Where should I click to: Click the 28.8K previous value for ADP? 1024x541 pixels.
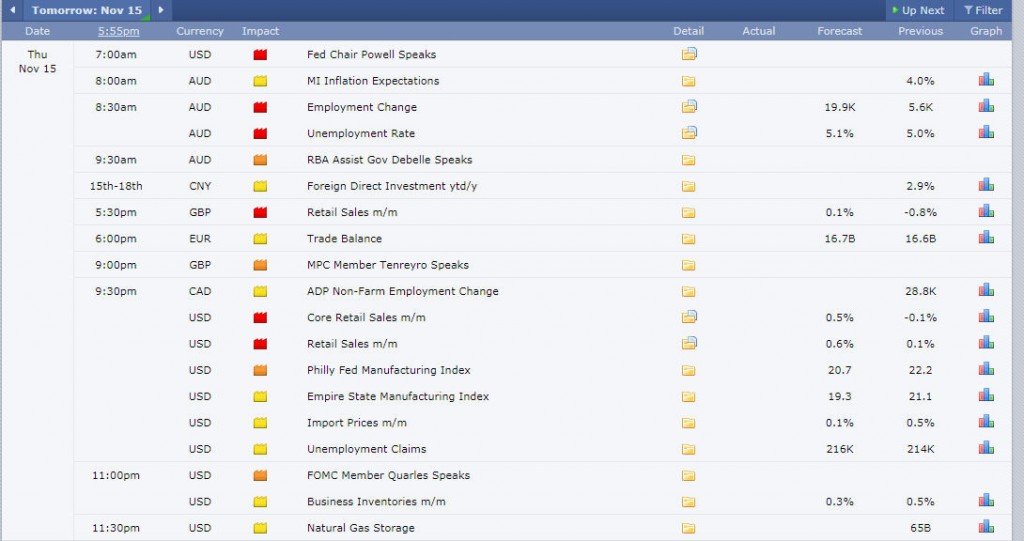(920, 291)
